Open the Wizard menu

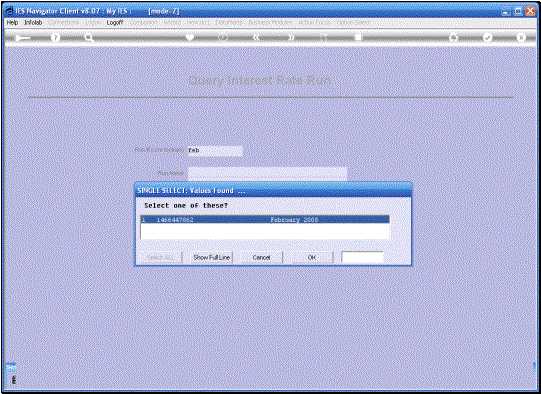point(173,22)
